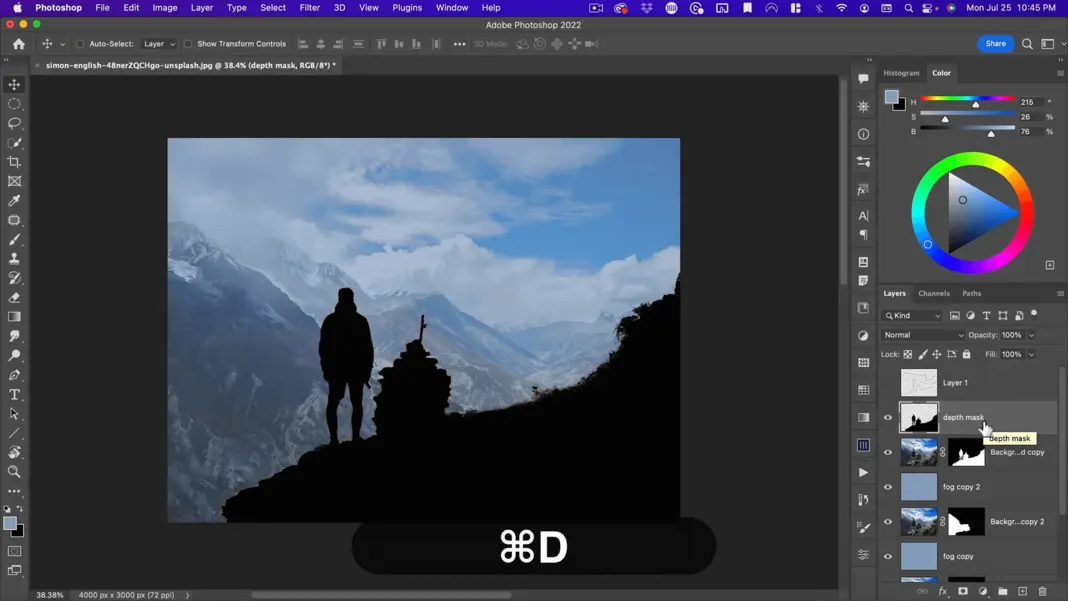Open the layer filter Kind dropdown
The height and width of the screenshot is (601, 1068).
(912, 315)
